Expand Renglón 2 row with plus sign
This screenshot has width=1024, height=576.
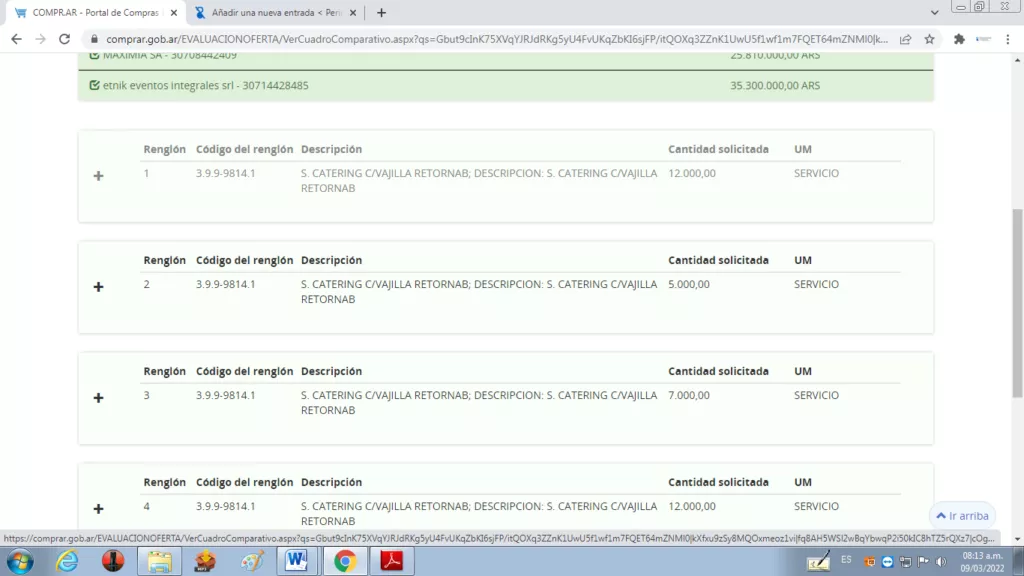(x=98, y=287)
